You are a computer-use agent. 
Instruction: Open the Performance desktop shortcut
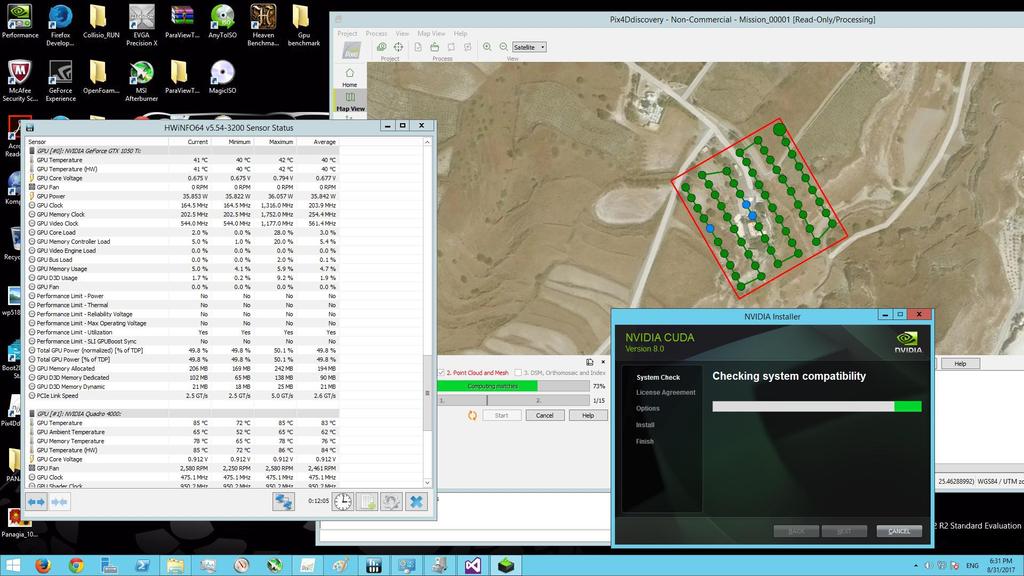click(20, 21)
